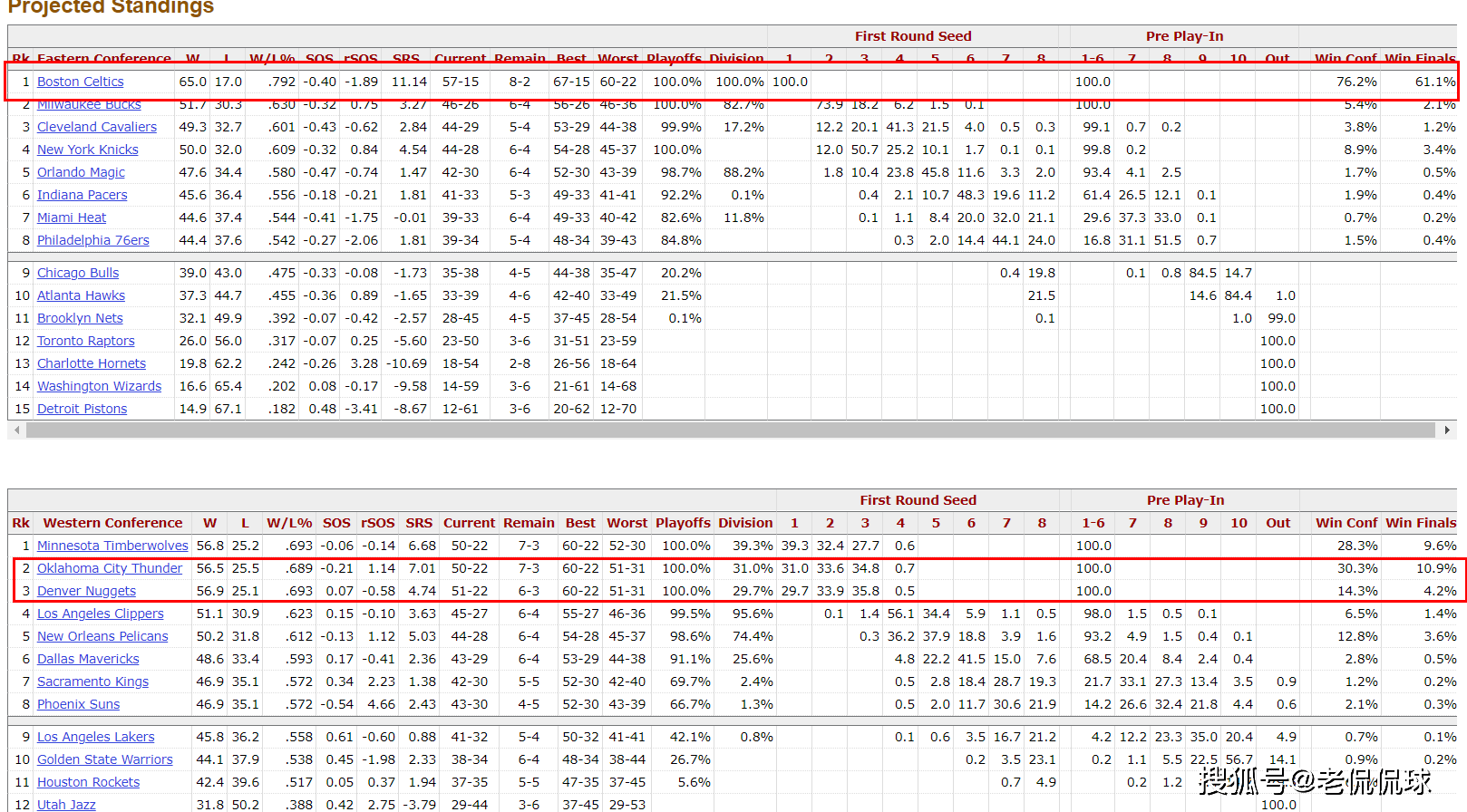The image size is (1467, 812).
Task: Sort Western table by rSOS column
Action: point(378,523)
